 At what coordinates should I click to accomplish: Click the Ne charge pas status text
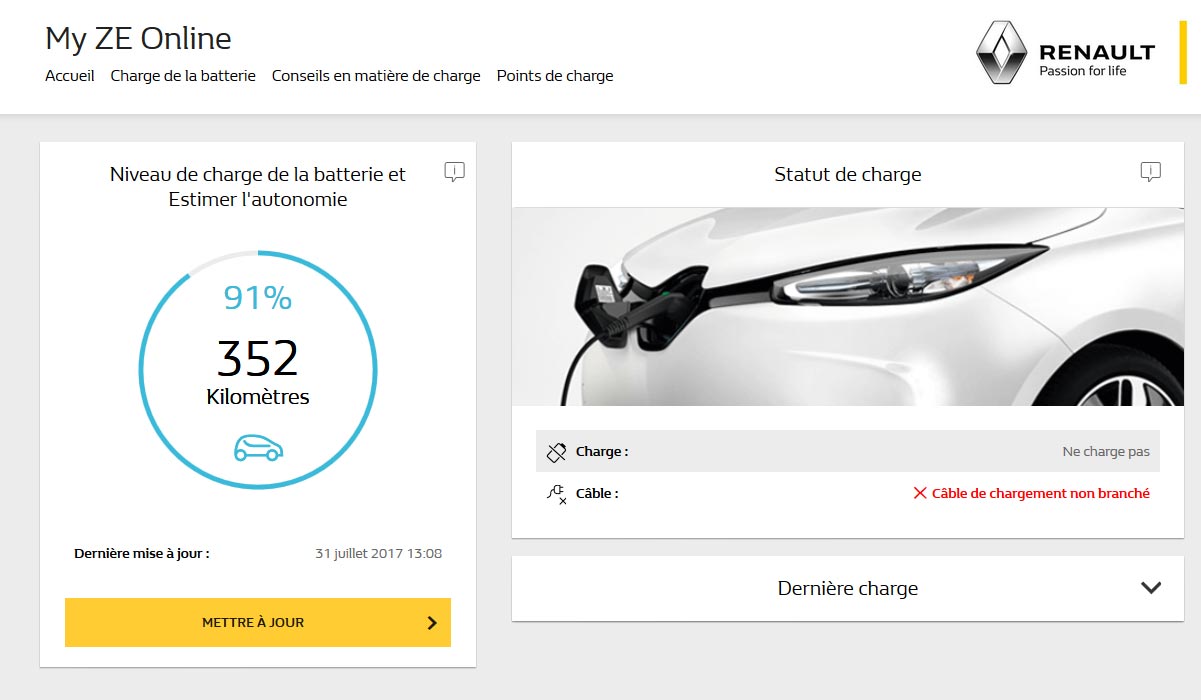click(x=1105, y=452)
